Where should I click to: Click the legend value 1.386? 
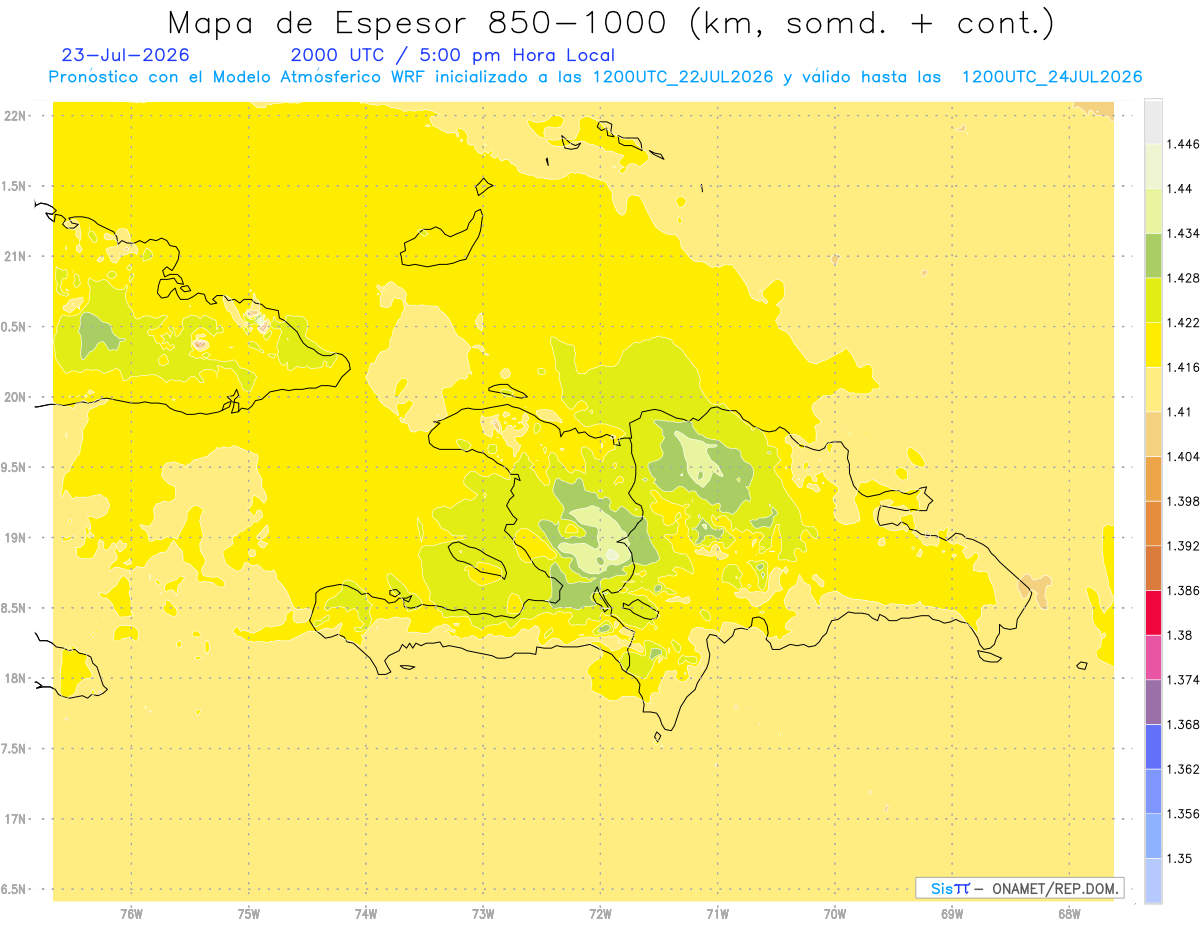[1183, 591]
